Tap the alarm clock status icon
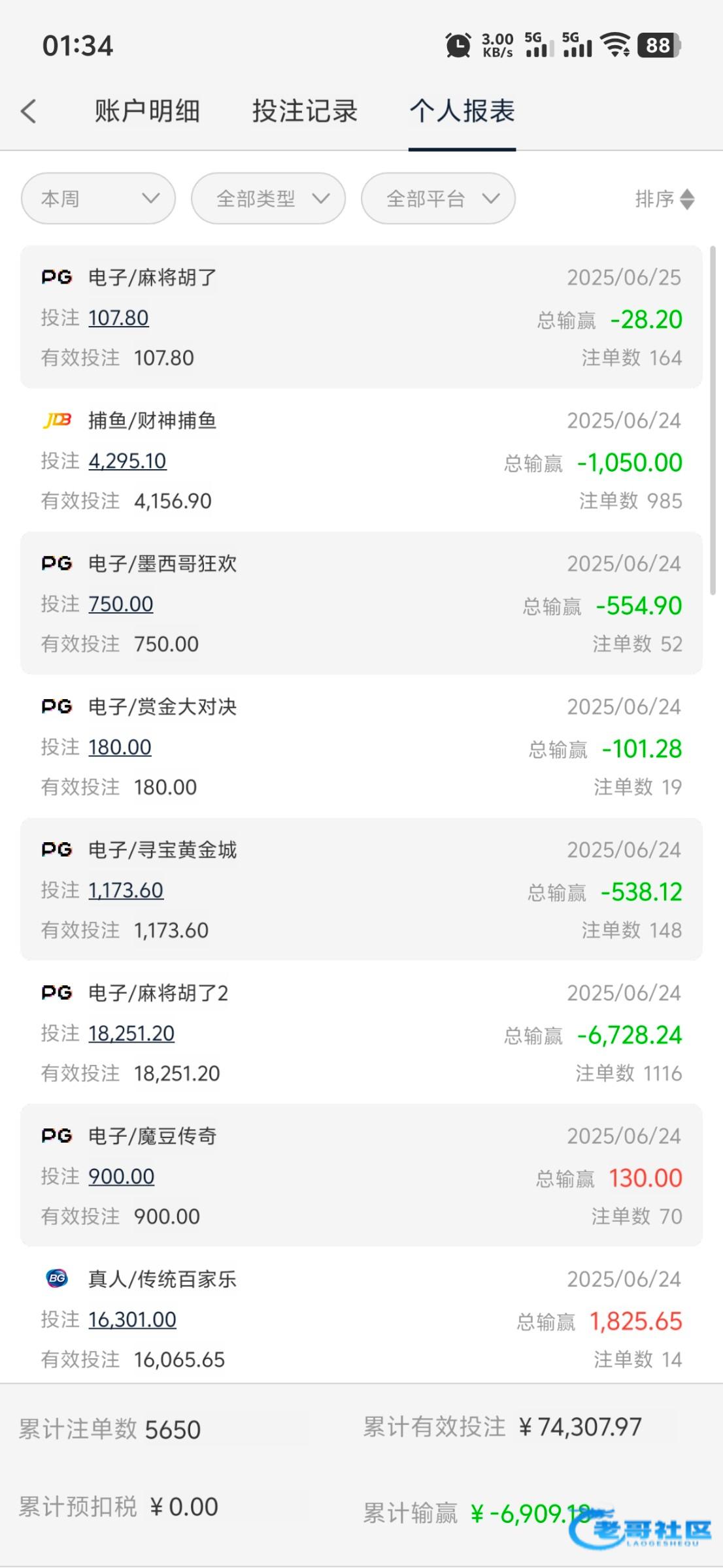Screen dimensions: 723x1568 [458, 45]
